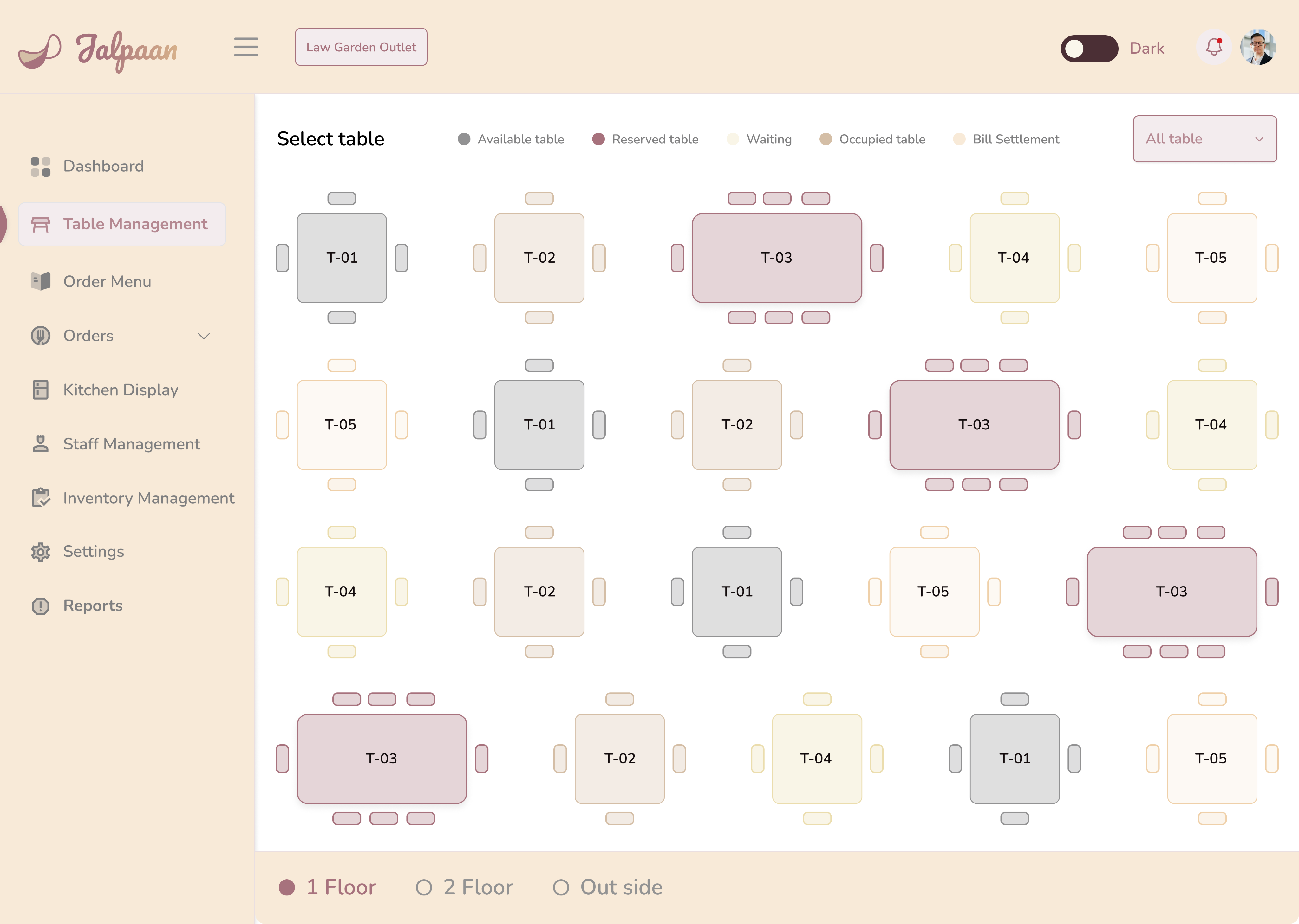Click the user profile avatar
Viewport: 1299px width, 924px height.
(x=1258, y=47)
